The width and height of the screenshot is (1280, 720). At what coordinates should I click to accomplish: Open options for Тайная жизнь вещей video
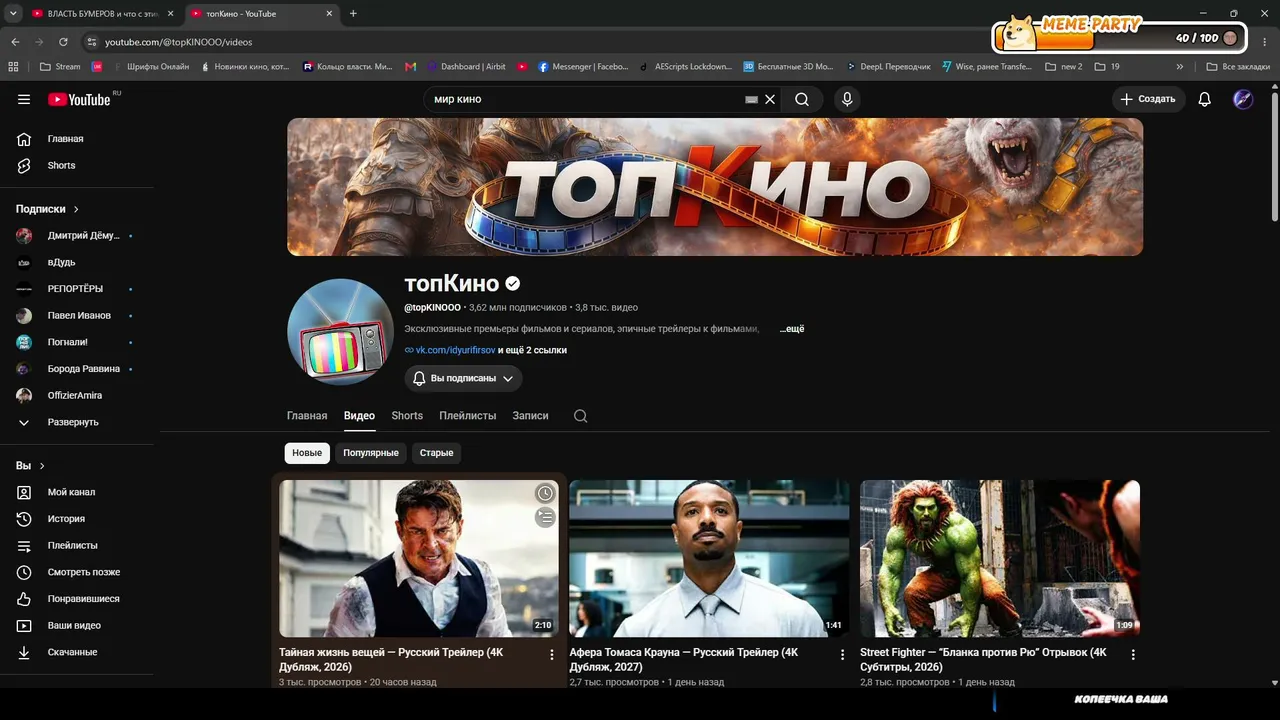pyautogui.click(x=552, y=655)
